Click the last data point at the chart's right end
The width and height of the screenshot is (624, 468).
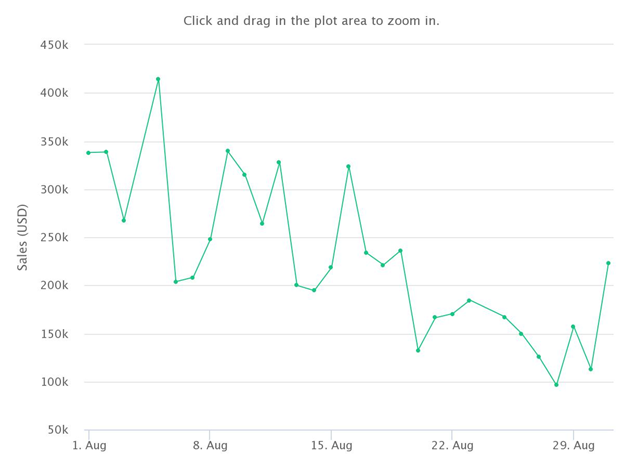[x=608, y=263]
